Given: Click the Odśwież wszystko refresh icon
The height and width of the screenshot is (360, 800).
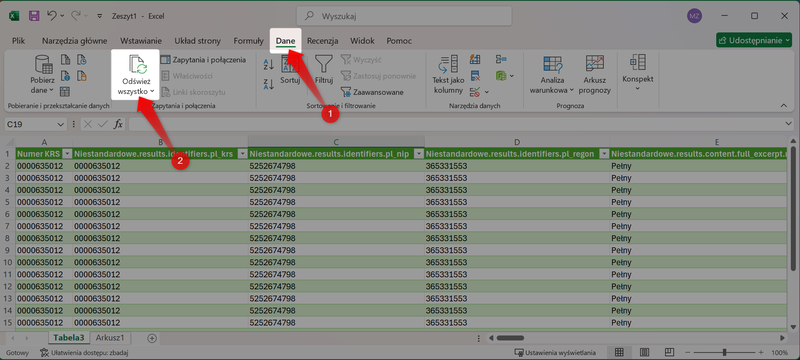Looking at the screenshot, I should (x=138, y=65).
